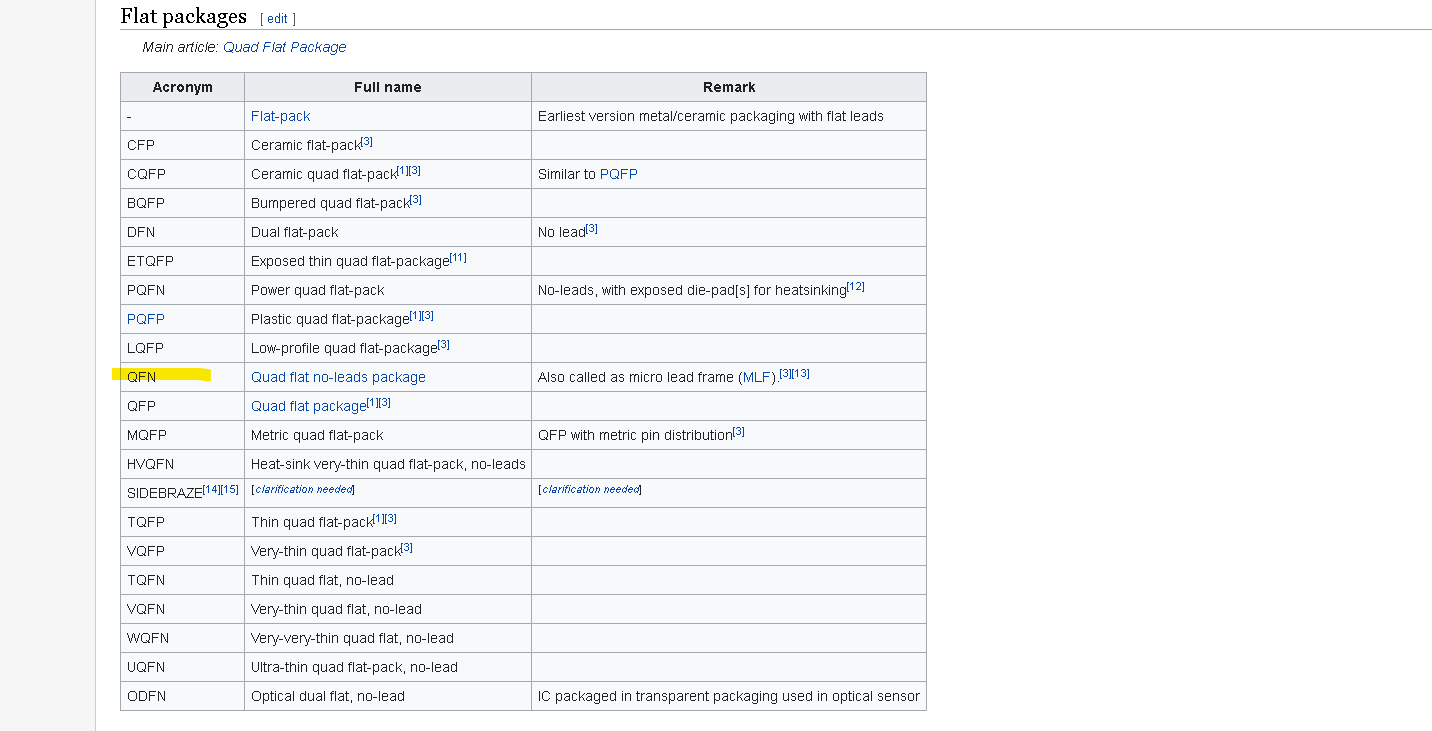This screenshot has width=1432, height=731.
Task: Open the PQFP acronym link
Action: (146, 319)
